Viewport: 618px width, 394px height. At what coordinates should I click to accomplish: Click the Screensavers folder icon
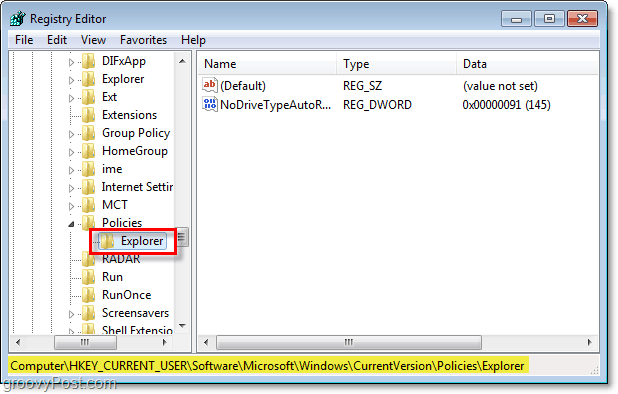tap(88, 313)
